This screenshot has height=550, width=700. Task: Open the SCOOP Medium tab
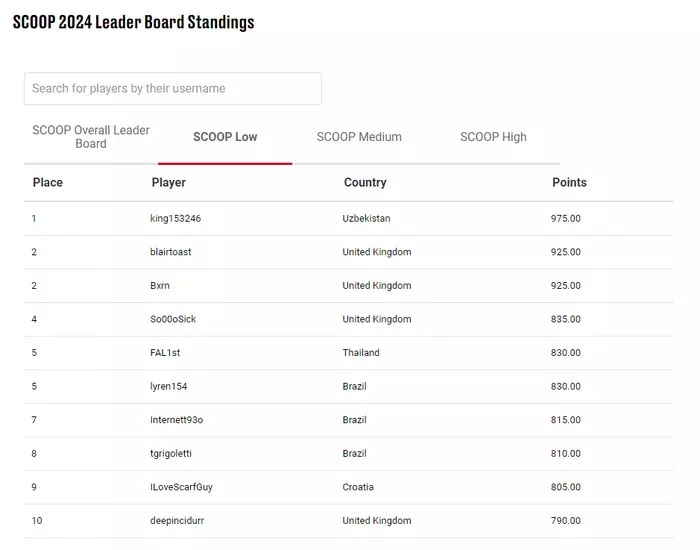coord(359,137)
